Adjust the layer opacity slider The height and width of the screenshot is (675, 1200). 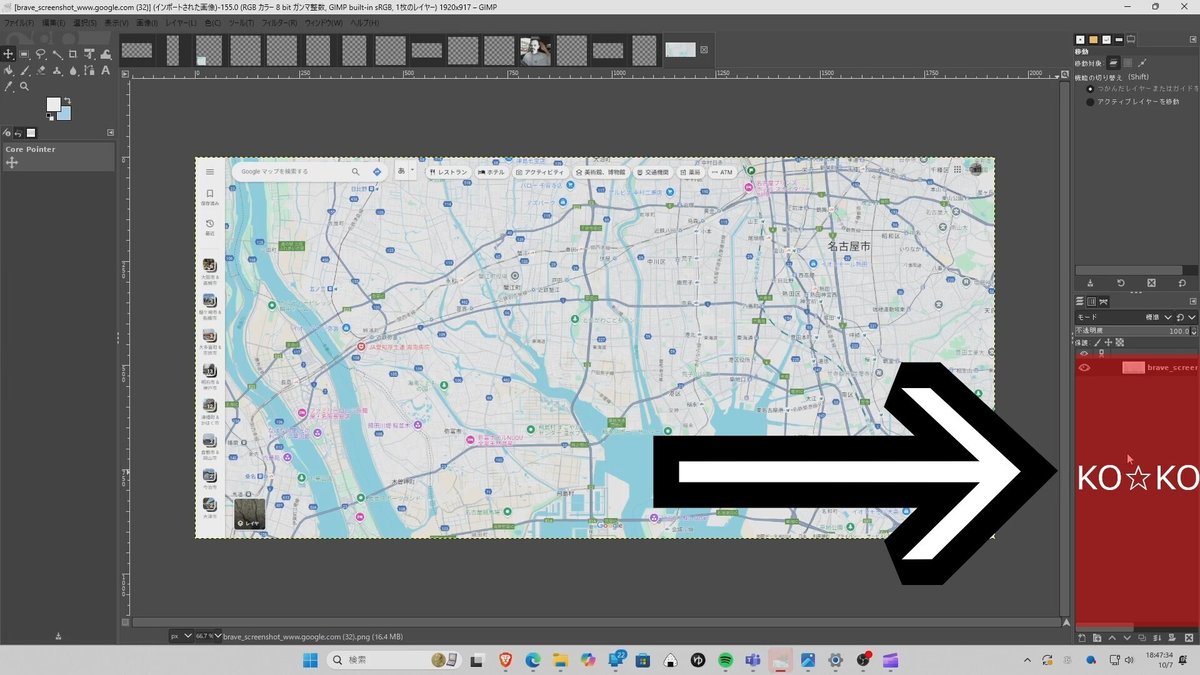coord(1130,331)
